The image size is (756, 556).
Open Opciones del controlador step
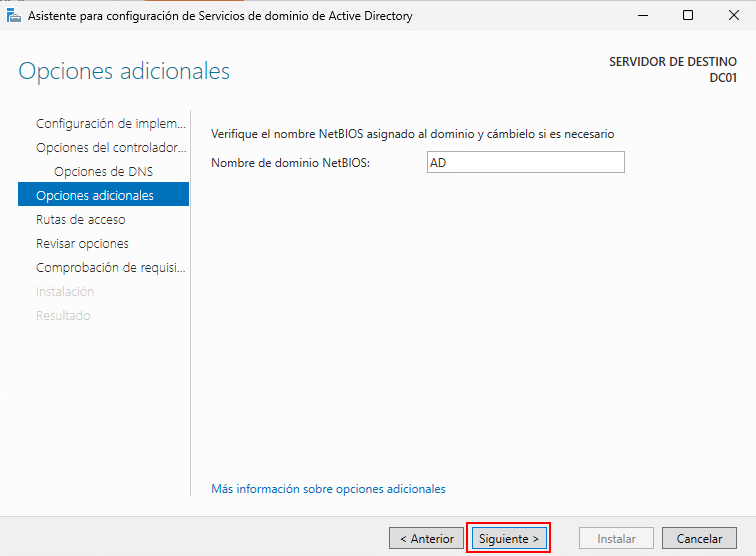tap(111, 148)
